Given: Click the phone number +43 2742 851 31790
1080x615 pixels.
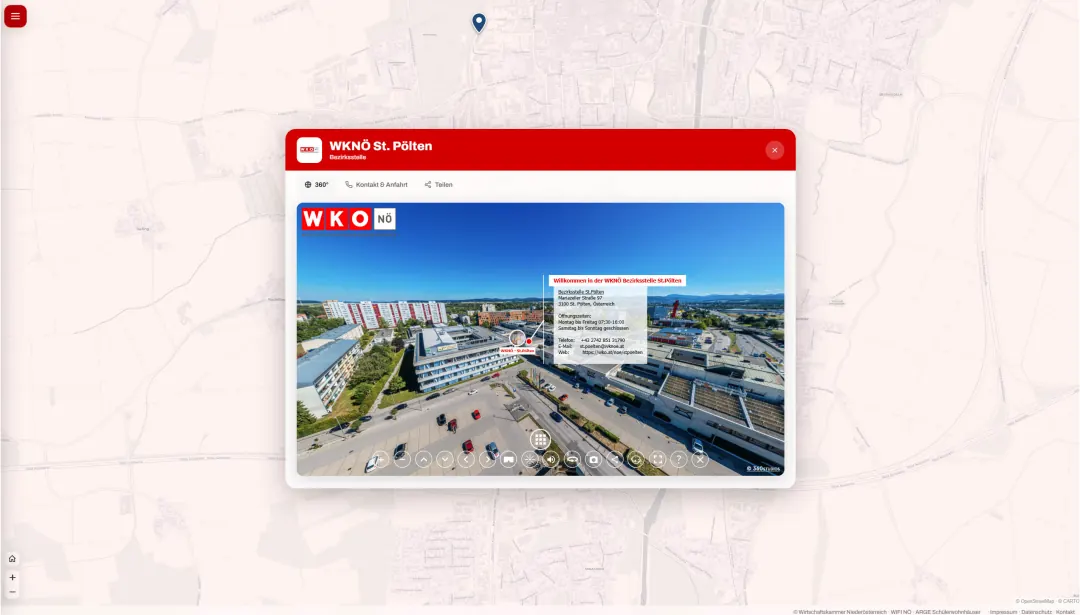Looking at the screenshot, I should click(x=603, y=340).
